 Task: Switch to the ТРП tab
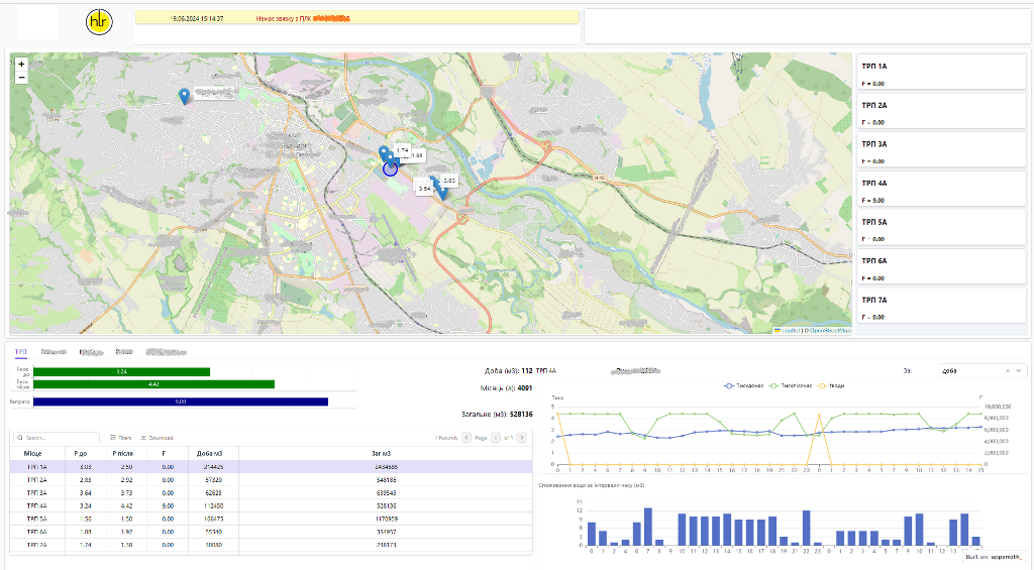tap(20, 352)
